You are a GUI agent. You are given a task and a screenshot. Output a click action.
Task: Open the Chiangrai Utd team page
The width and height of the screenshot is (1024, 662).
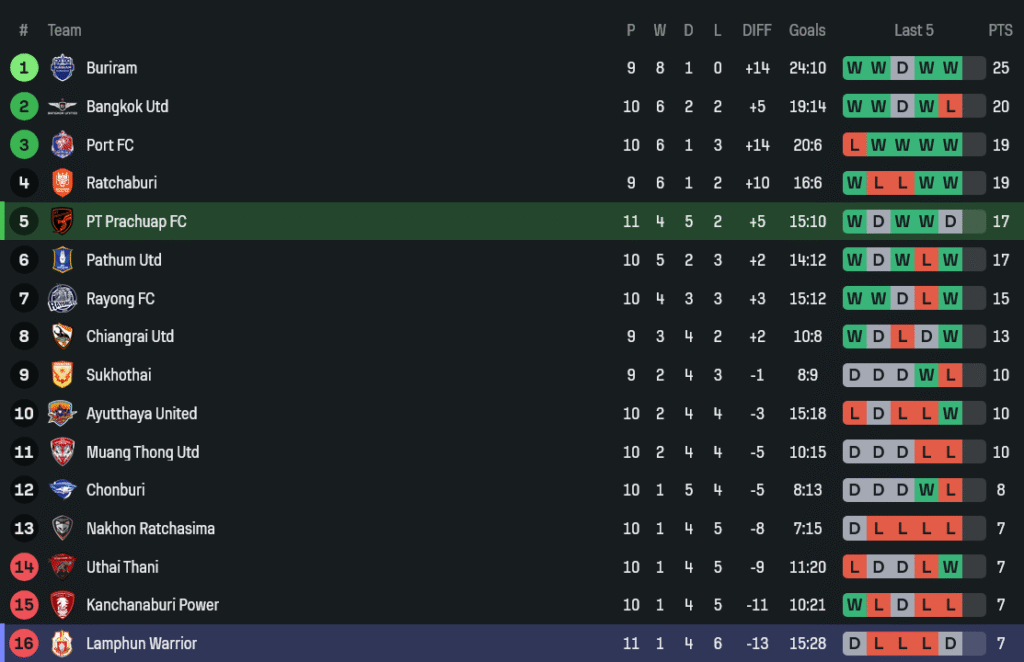tap(130, 337)
